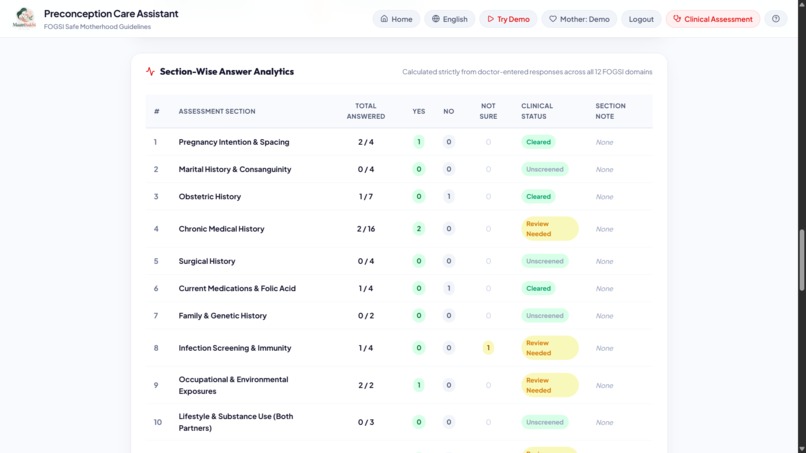The image size is (806, 453).
Task: Click the Section-Wise Answer Analytics pulse icon
Action: tap(150, 71)
